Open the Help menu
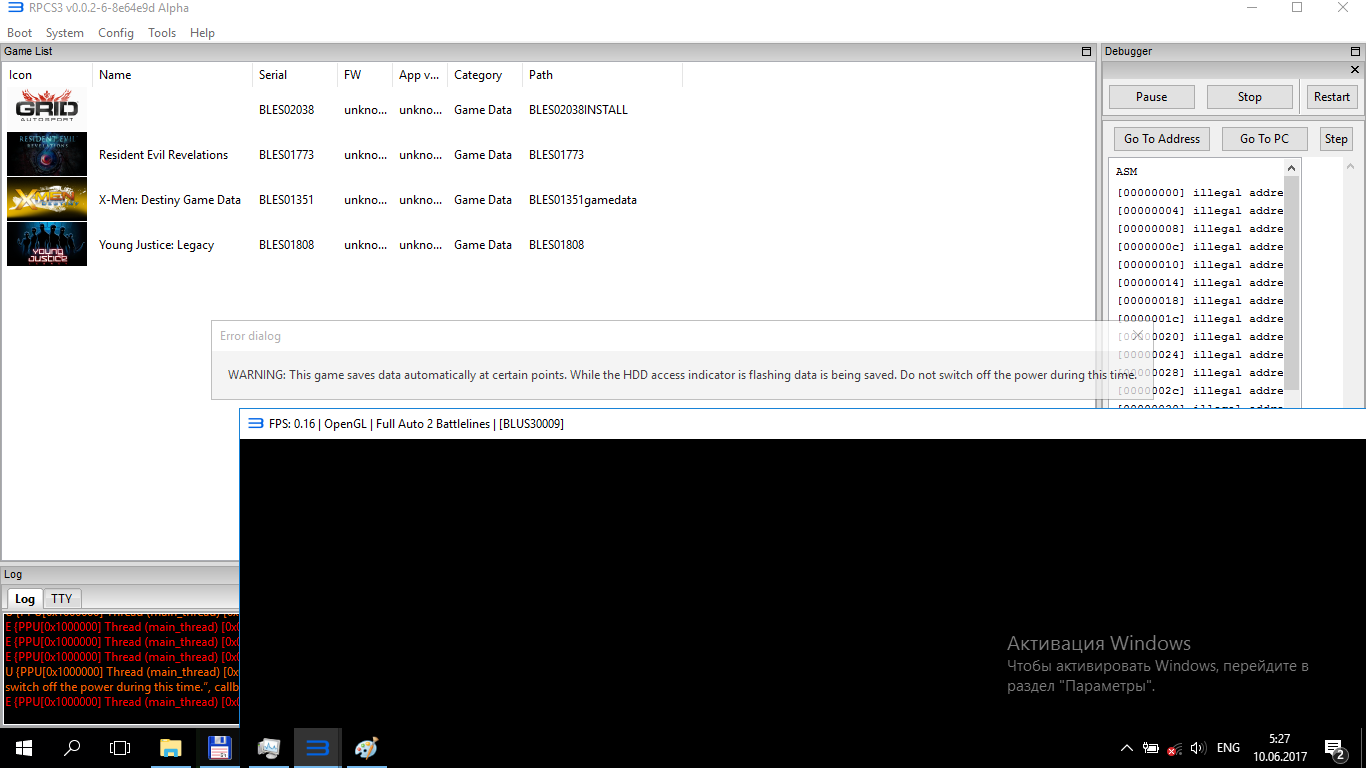This screenshot has width=1366, height=768. click(x=202, y=33)
